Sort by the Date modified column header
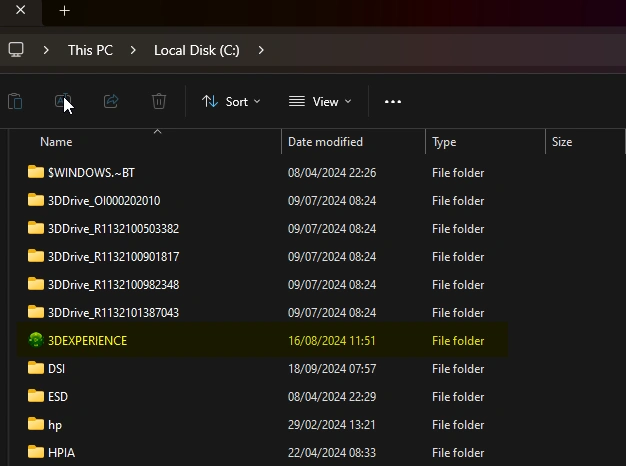Viewport: 626px width, 466px height. 325,142
